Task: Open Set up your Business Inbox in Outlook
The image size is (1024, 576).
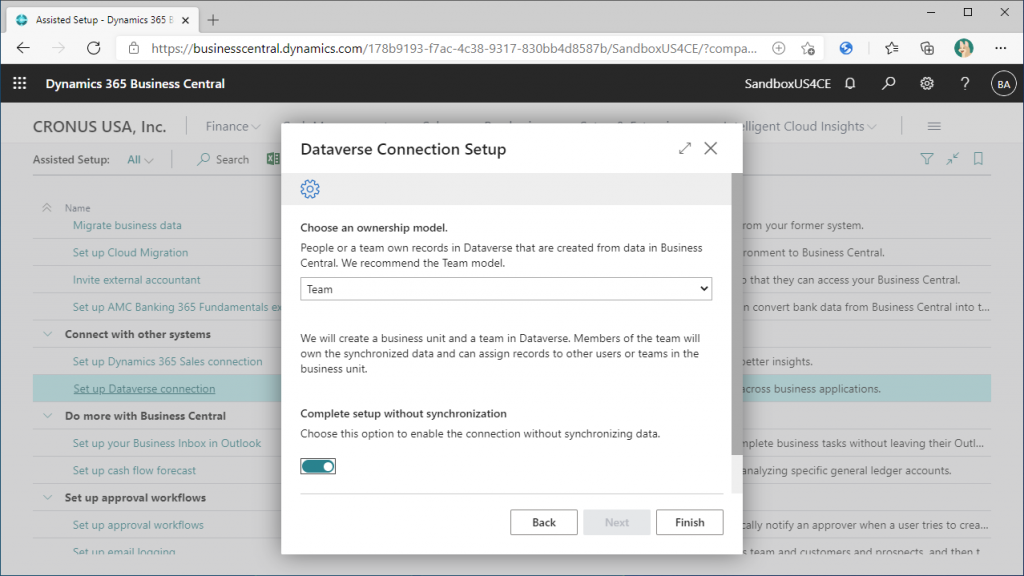Action: (167, 443)
